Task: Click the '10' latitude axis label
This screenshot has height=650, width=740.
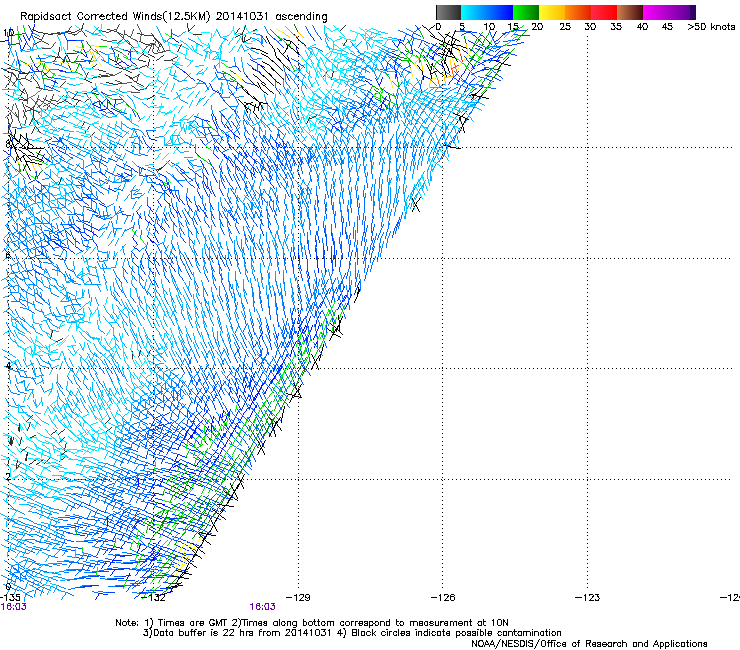Action: click(x=8, y=33)
